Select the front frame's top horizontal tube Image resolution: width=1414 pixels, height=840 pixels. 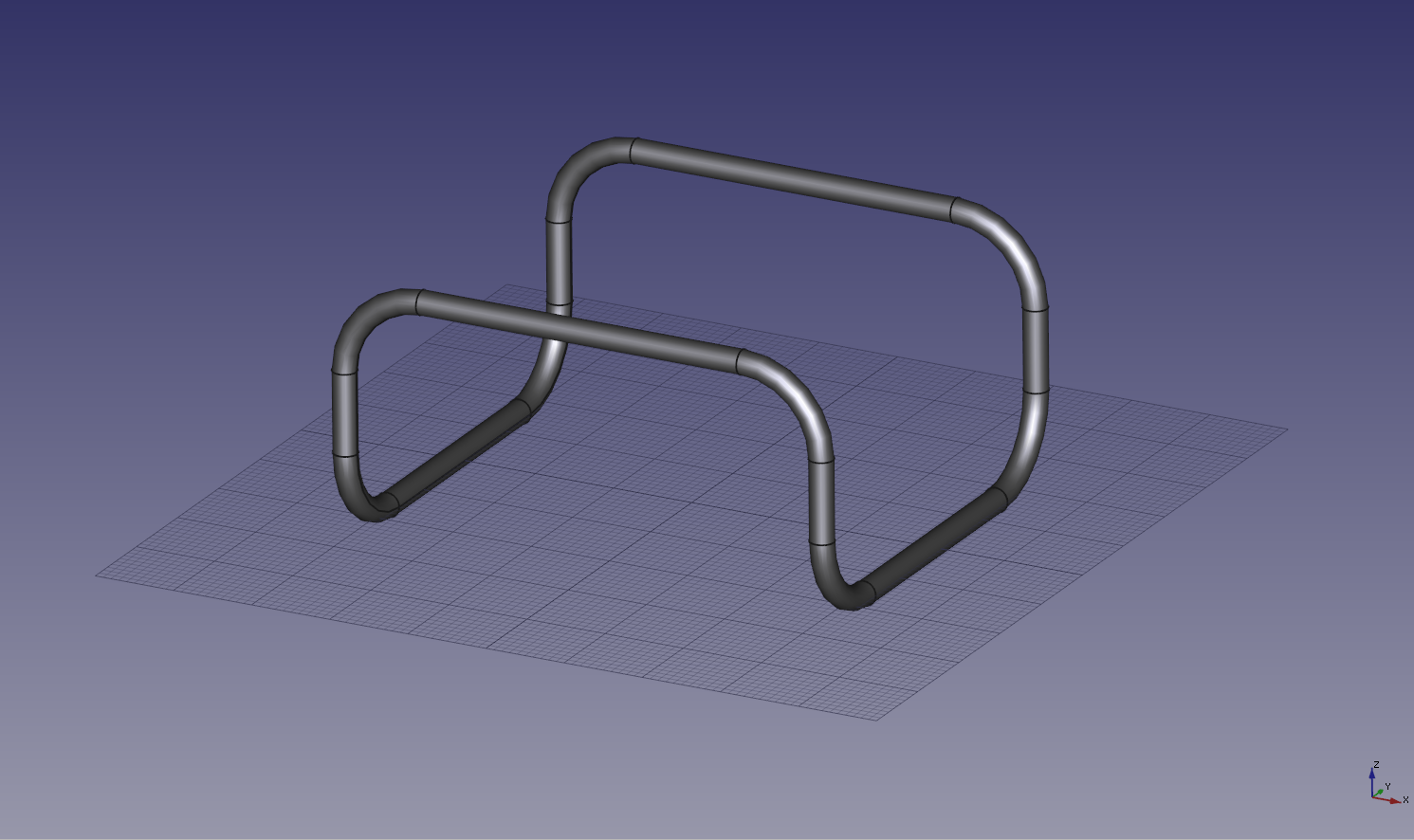(x=578, y=331)
